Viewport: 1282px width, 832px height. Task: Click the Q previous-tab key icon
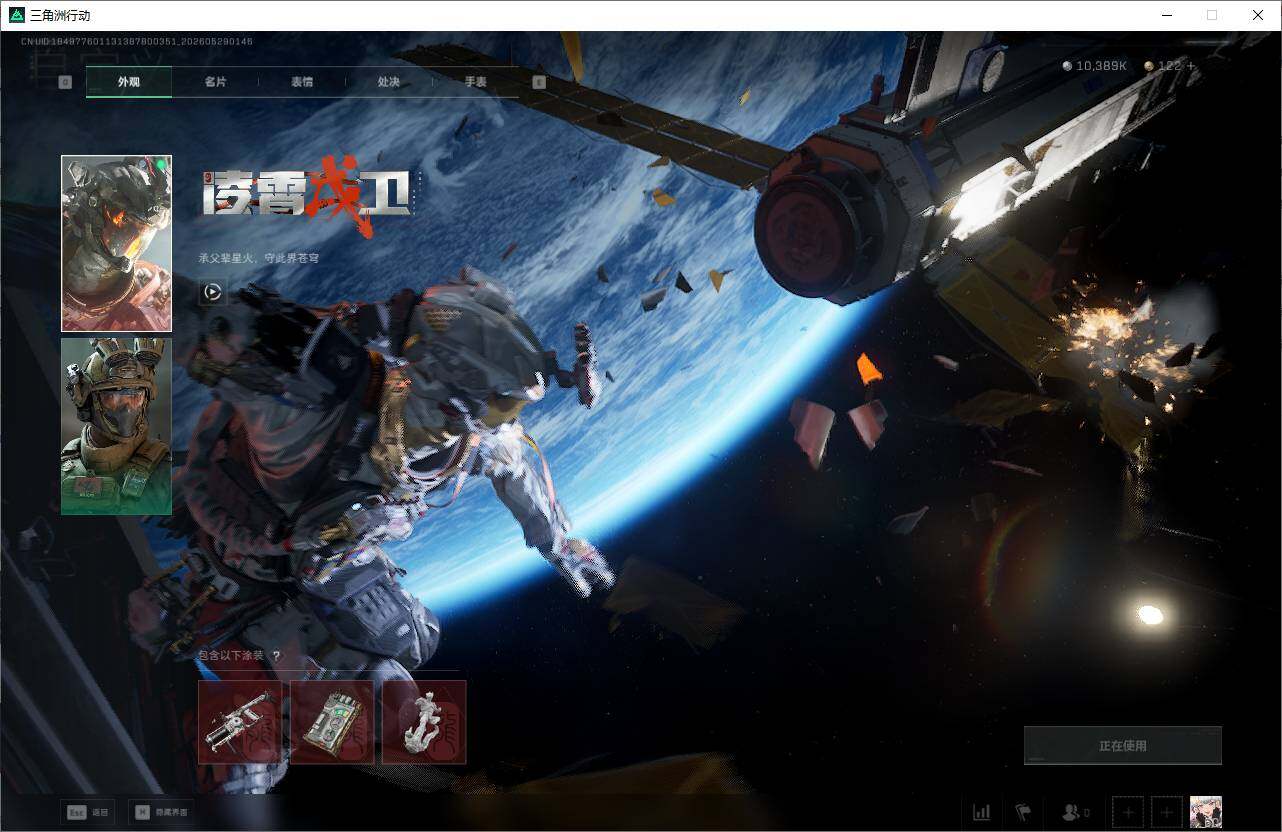[x=65, y=82]
